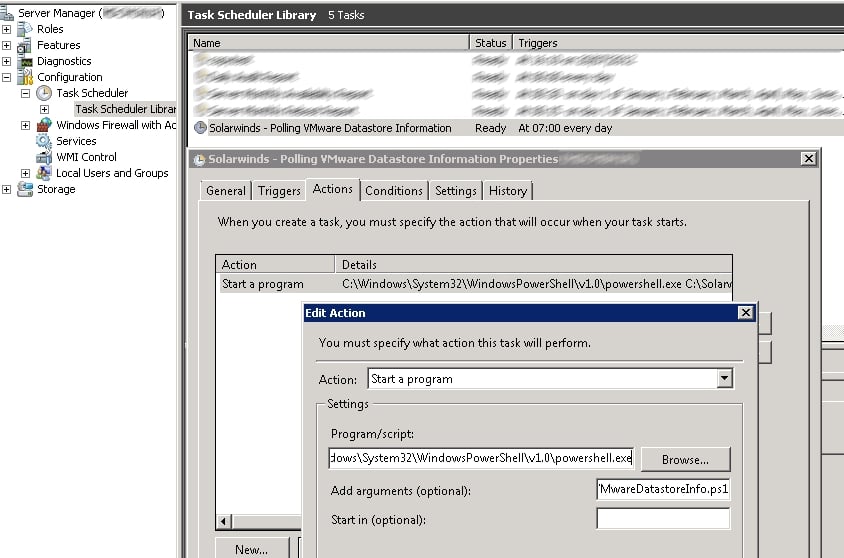Sort tasks by the Name column header

click(x=329, y=43)
